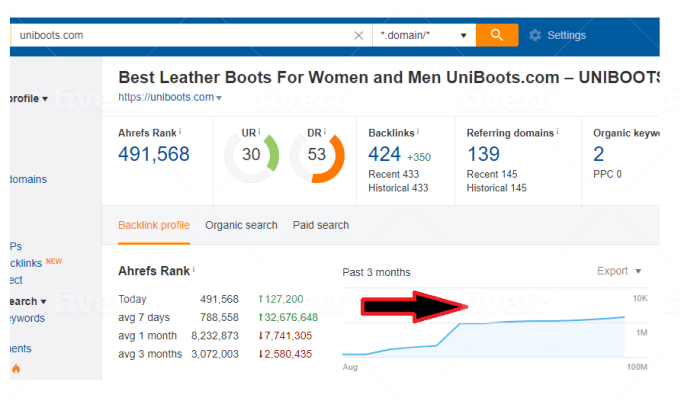680x411 pixels.
Task: Click the UR 30 donut gauge
Action: 252,155
